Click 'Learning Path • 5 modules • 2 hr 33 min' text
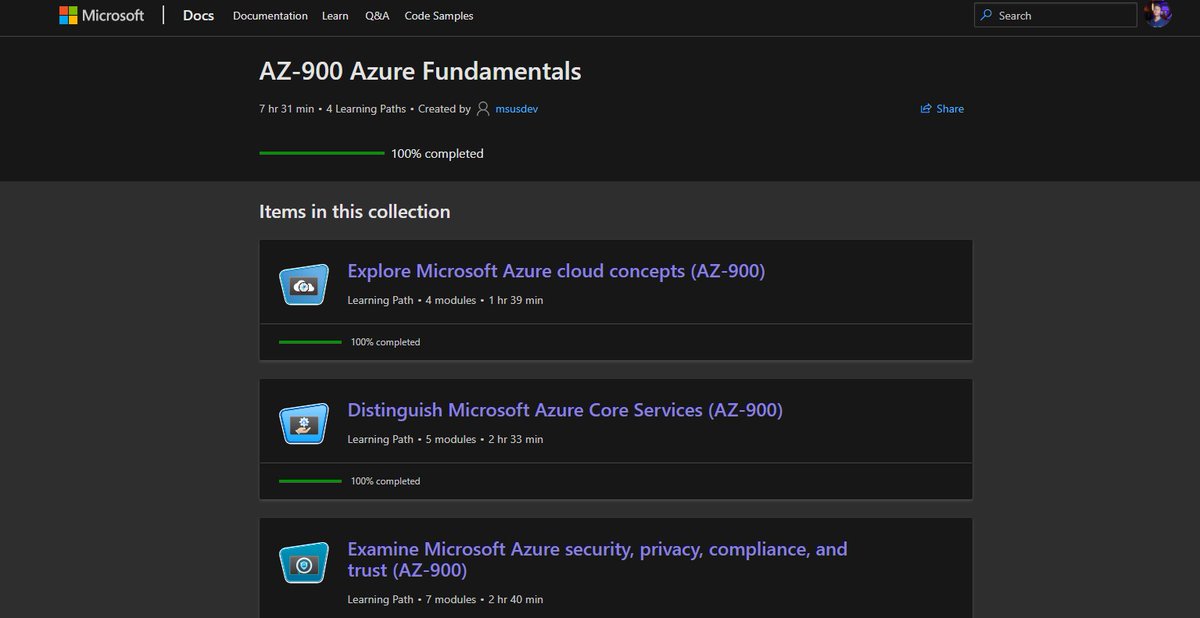Image resolution: width=1200 pixels, height=618 pixels. [x=445, y=439]
